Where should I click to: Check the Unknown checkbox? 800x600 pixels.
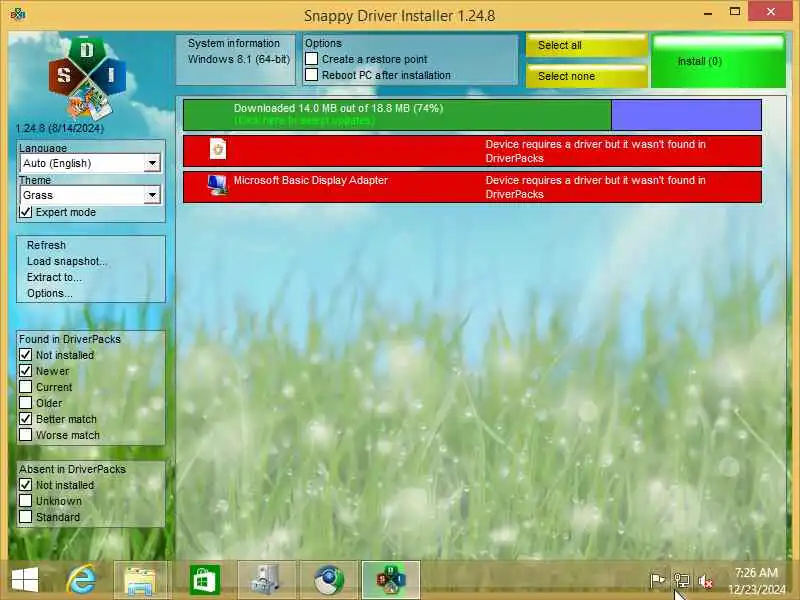coord(26,501)
